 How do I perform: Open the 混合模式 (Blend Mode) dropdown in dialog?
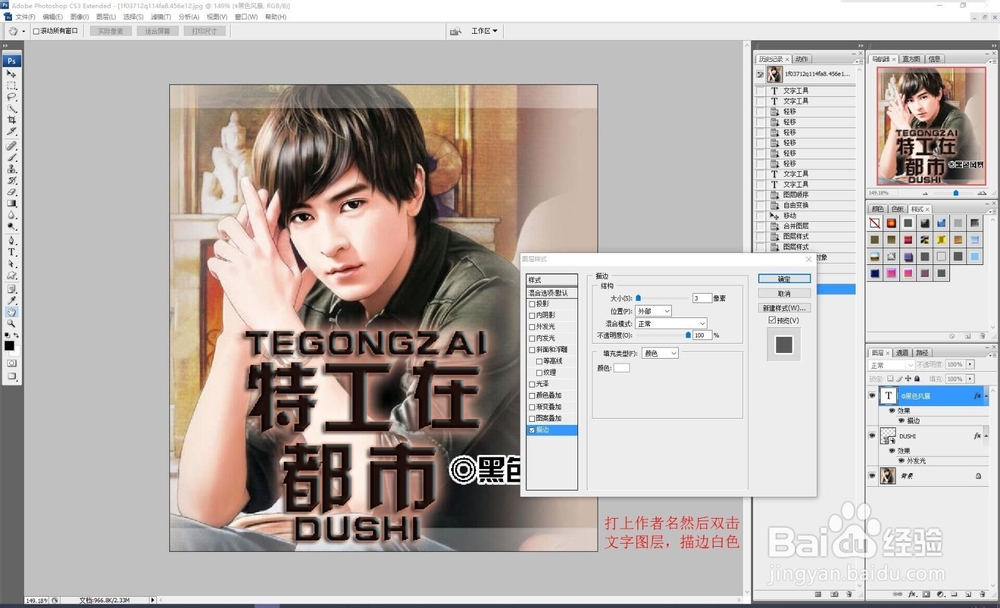[x=672, y=323]
